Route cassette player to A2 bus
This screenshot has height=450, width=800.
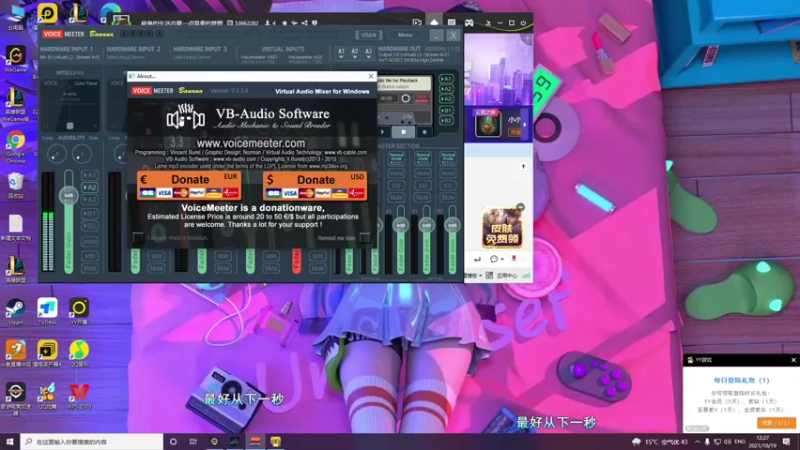click(x=446, y=89)
